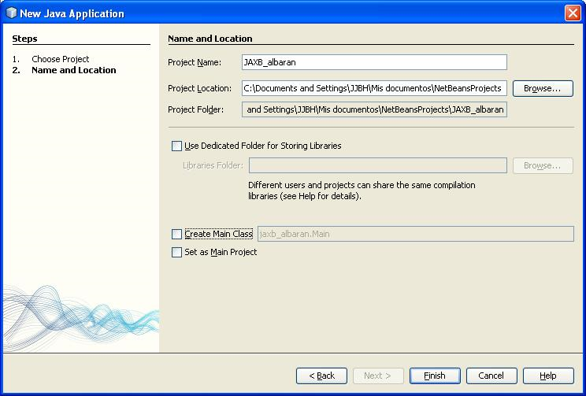
Task: Click Finish to create the project
Action: coord(435,376)
